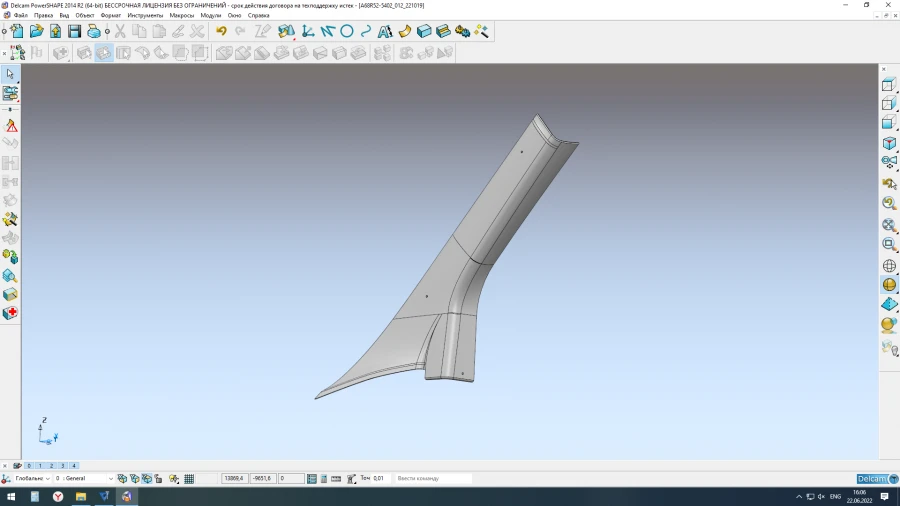Expand the isometric view cube flyout
The image size is (900, 506).
[889, 144]
